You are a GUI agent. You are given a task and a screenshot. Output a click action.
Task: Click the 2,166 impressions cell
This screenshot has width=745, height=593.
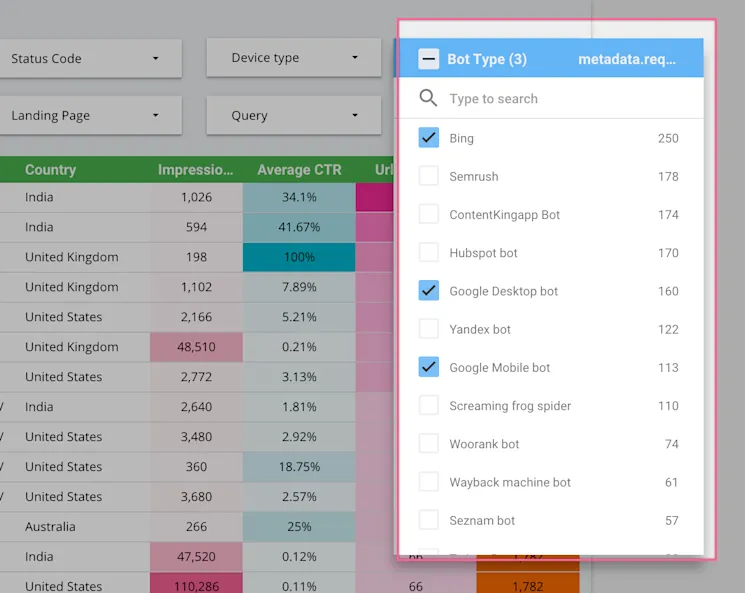click(x=196, y=317)
